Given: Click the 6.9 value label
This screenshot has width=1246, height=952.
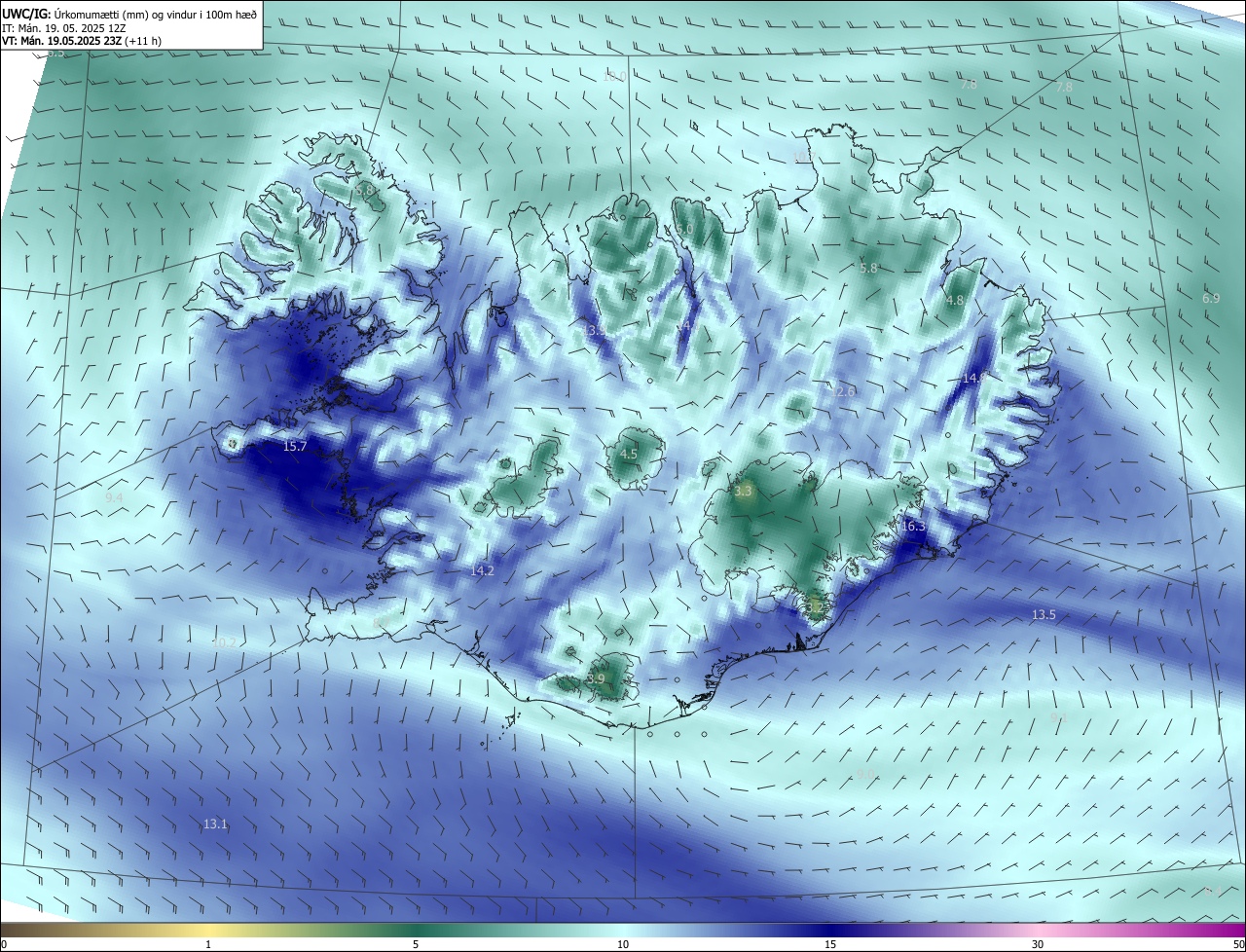Looking at the screenshot, I should (1211, 298).
